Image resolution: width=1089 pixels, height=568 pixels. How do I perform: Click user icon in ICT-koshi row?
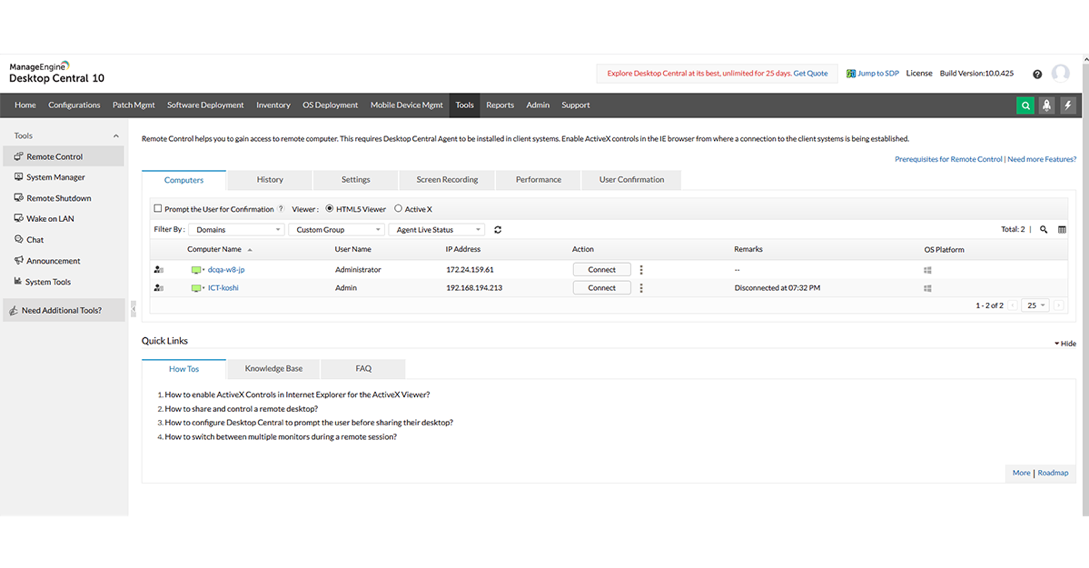click(x=158, y=287)
